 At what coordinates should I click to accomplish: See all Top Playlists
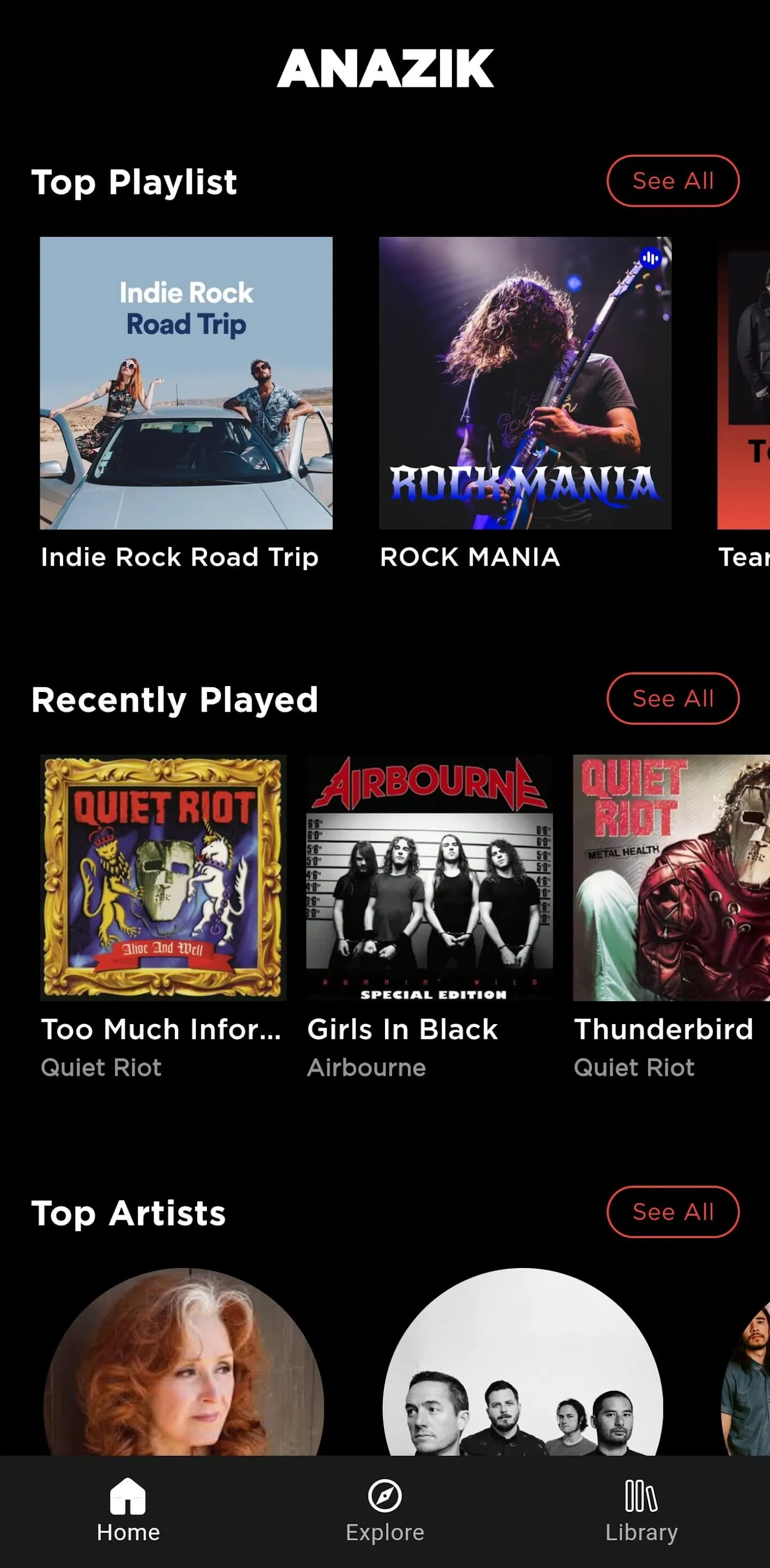point(673,181)
